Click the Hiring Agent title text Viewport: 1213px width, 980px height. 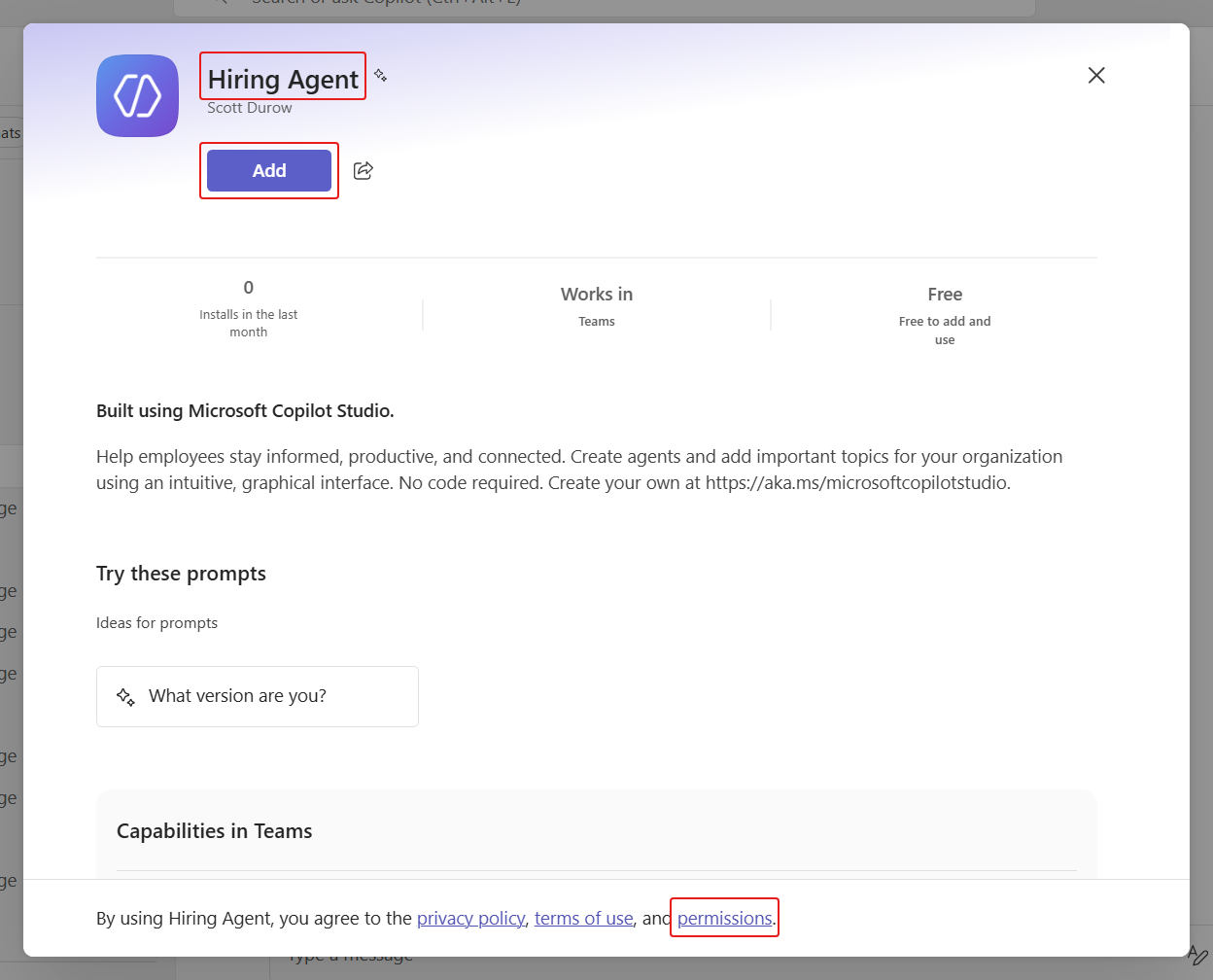point(283,79)
